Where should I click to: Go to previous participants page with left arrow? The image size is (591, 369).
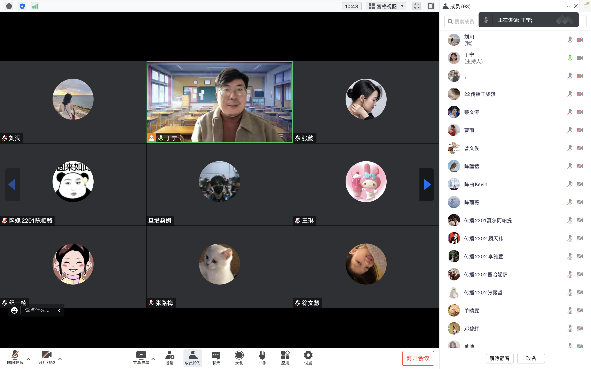click(12, 184)
